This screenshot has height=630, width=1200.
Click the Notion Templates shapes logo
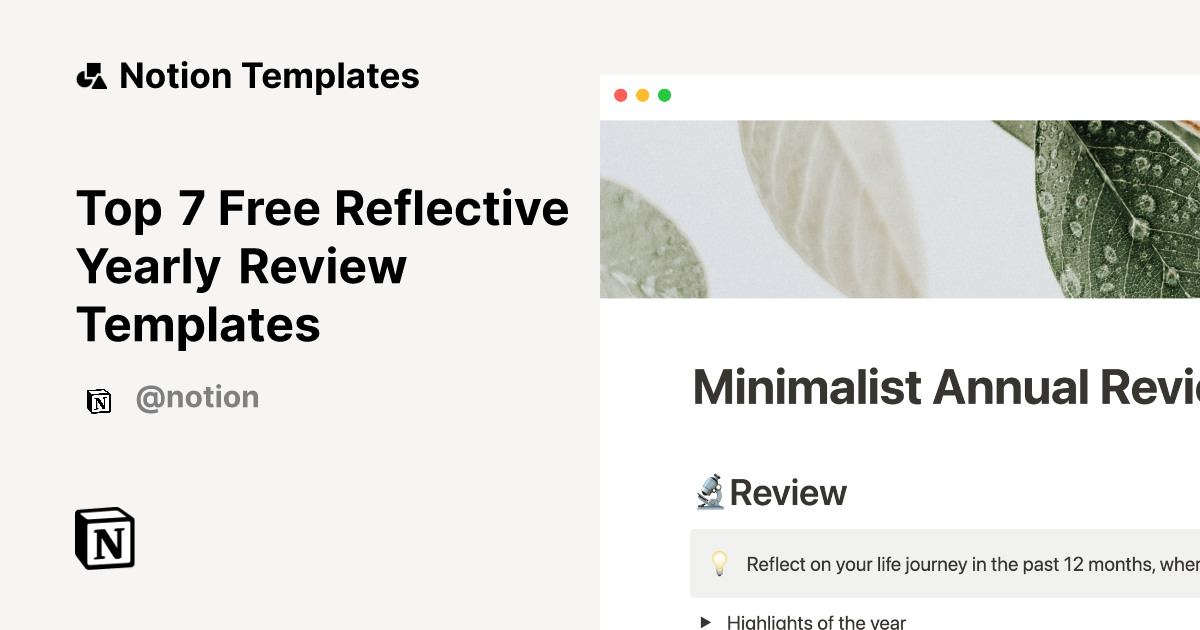click(x=92, y=75)
